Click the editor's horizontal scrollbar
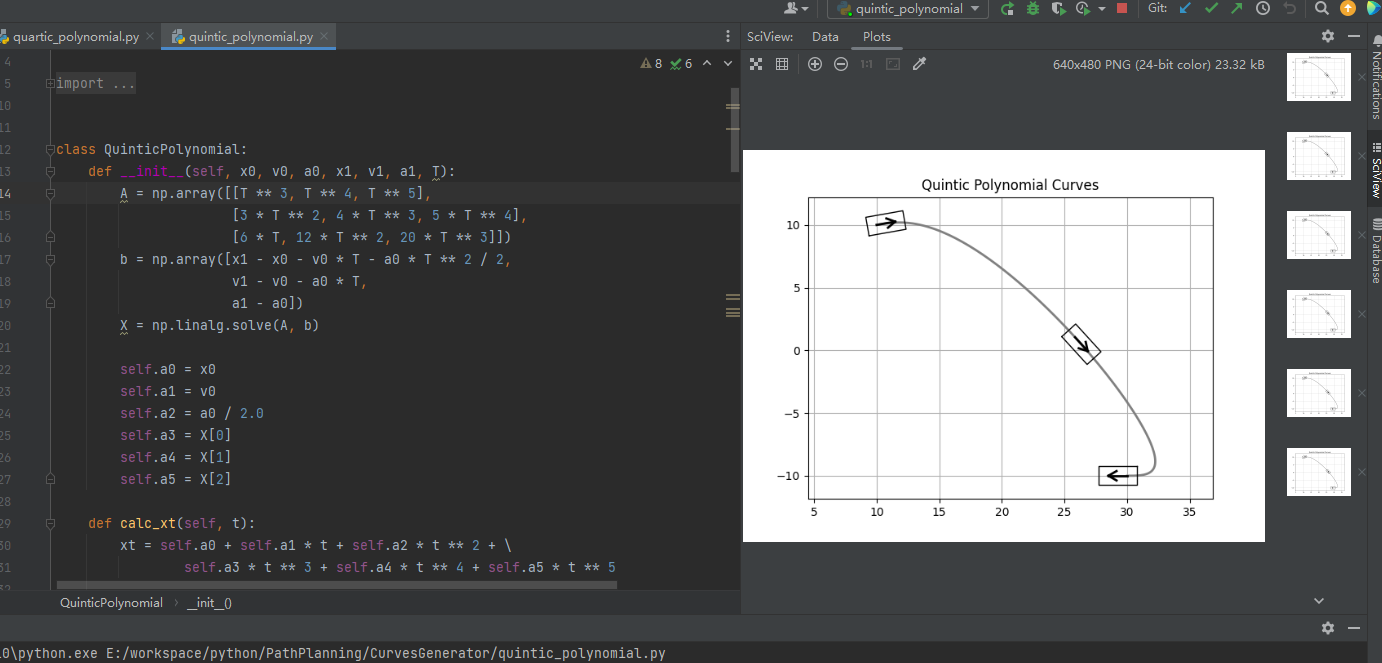This screenshot has width=1382, height=663. pyautogui.click(x=336, y=584)
